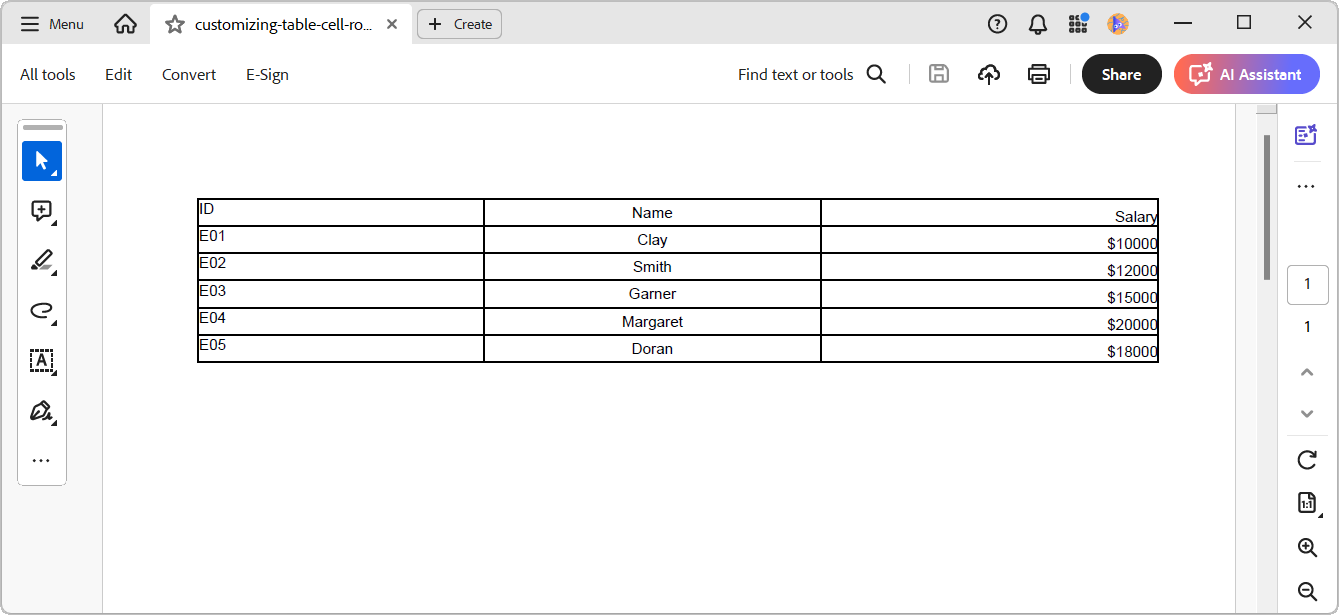Click the Share button
The width and height of the screenshot is (1339, 615).
pos(1122,74)
